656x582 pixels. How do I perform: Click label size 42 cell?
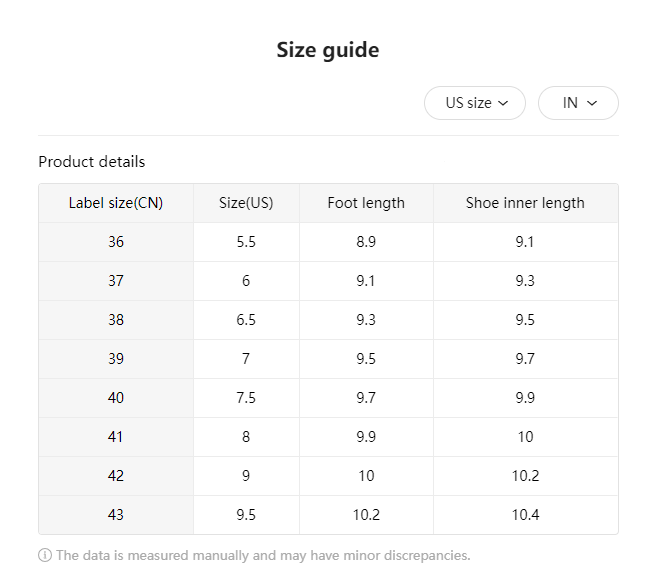pos(116,476)
